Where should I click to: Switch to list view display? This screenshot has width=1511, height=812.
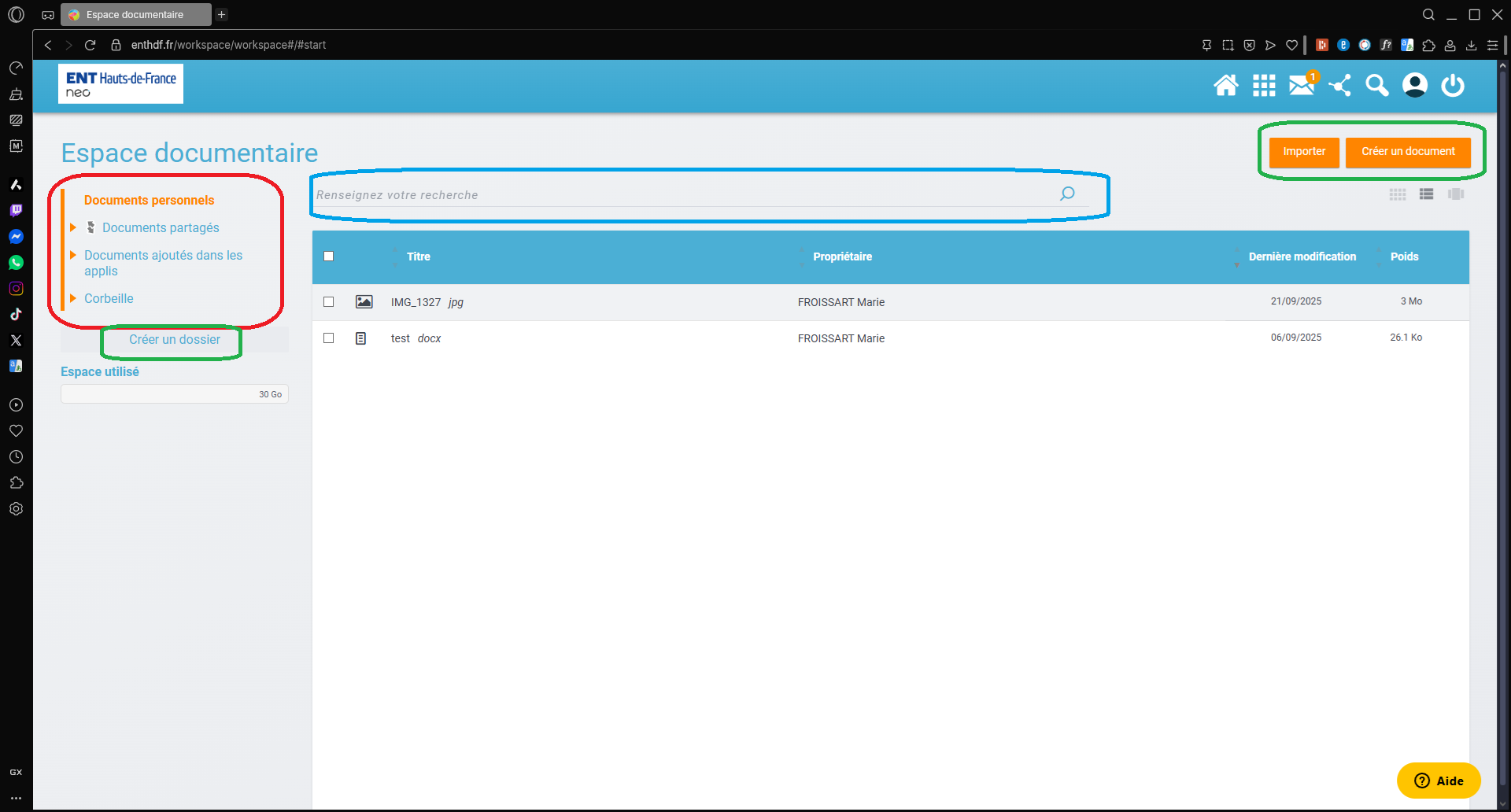point(1426,194)
